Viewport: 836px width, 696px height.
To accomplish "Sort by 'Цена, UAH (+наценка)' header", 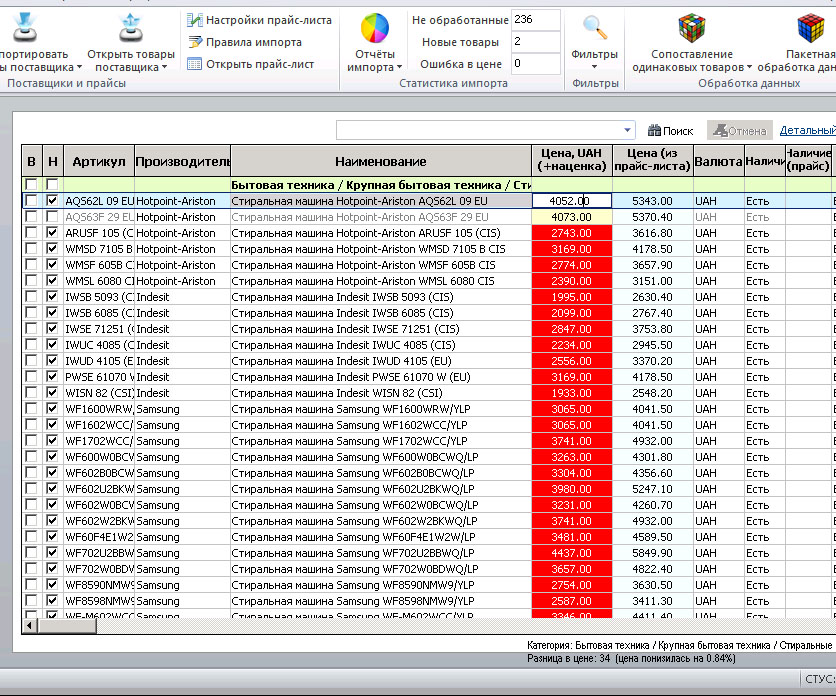I will [572, 160].
